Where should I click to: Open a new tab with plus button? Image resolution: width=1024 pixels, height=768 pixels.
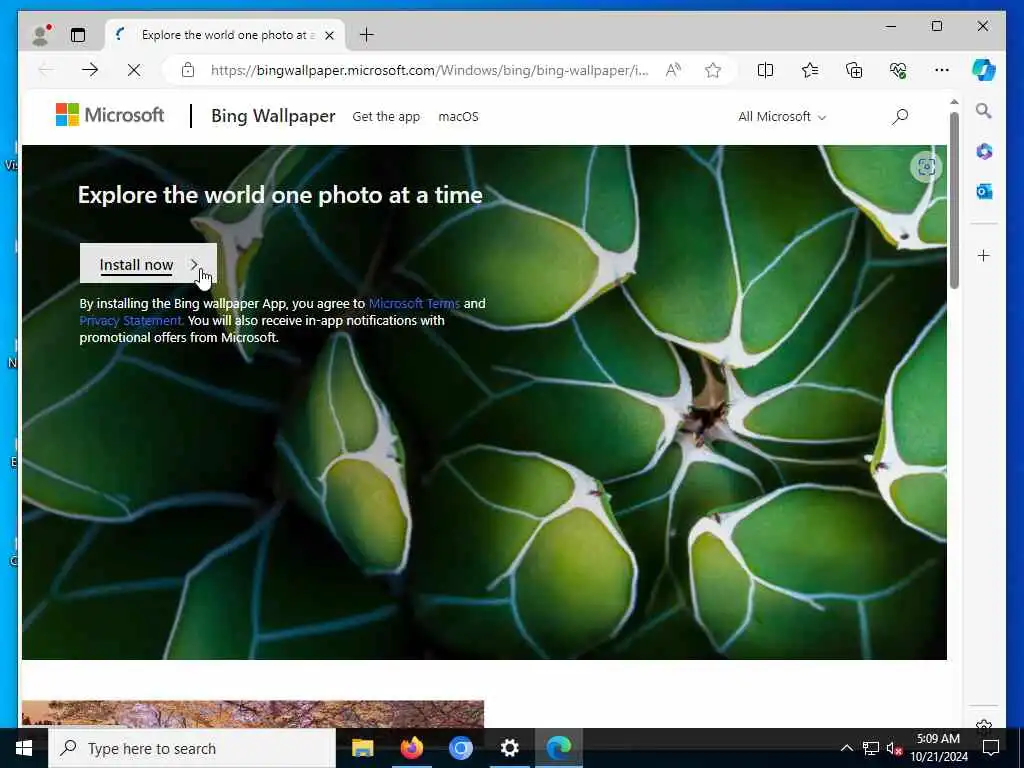[x=367, y=35]
